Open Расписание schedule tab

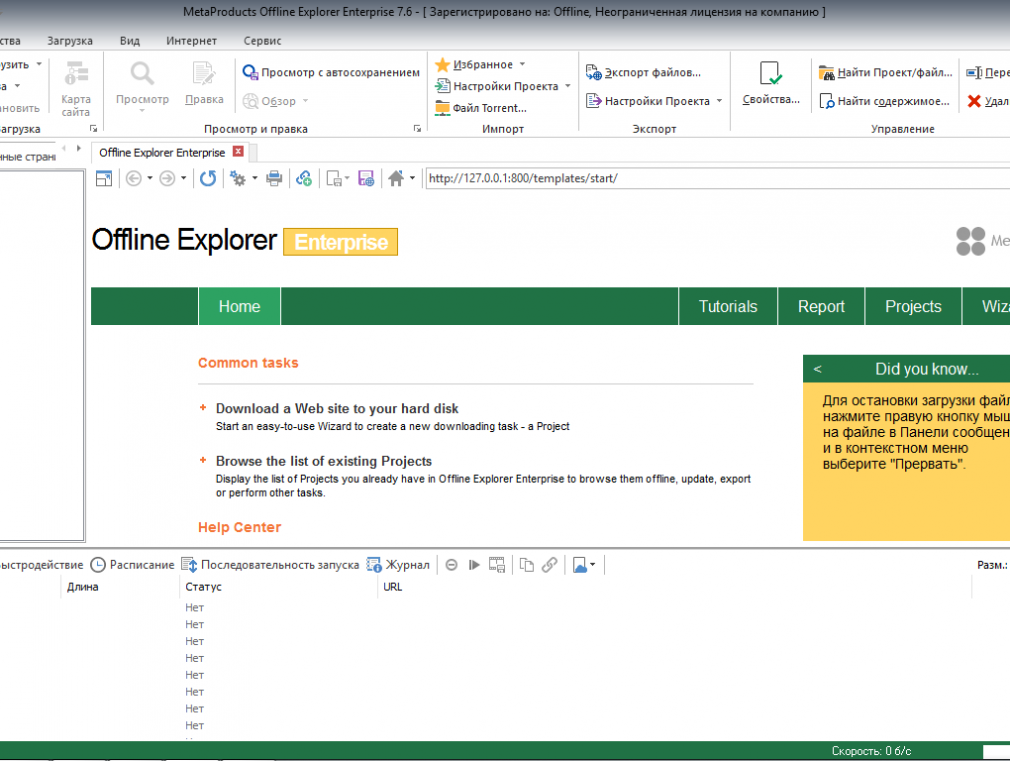coord(133,565)
